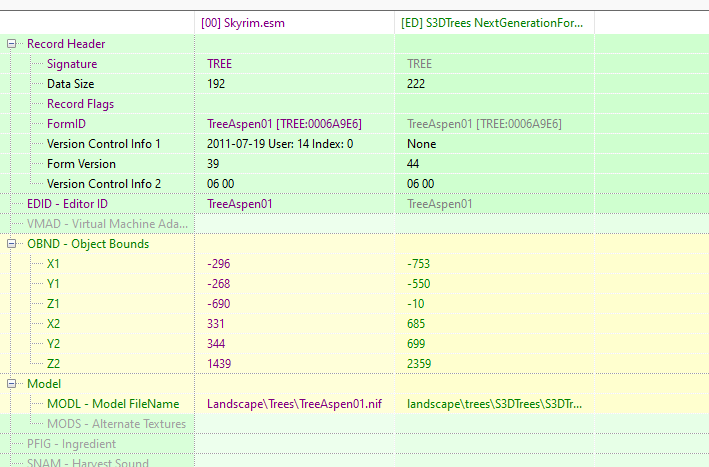
Task: Select the FormID row label
Action: pyautogui.click(x=66, y=124)
